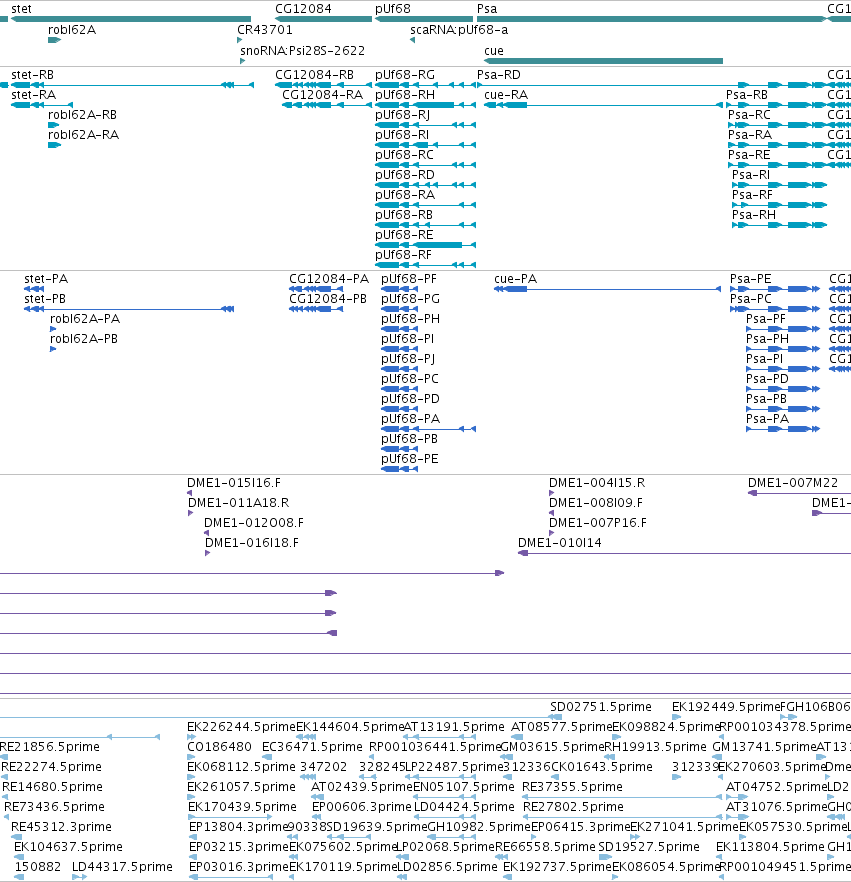Screen dimensions: 851x882
Task: Click the RE37355.5prime EST feature
Action: coord(622,797)
